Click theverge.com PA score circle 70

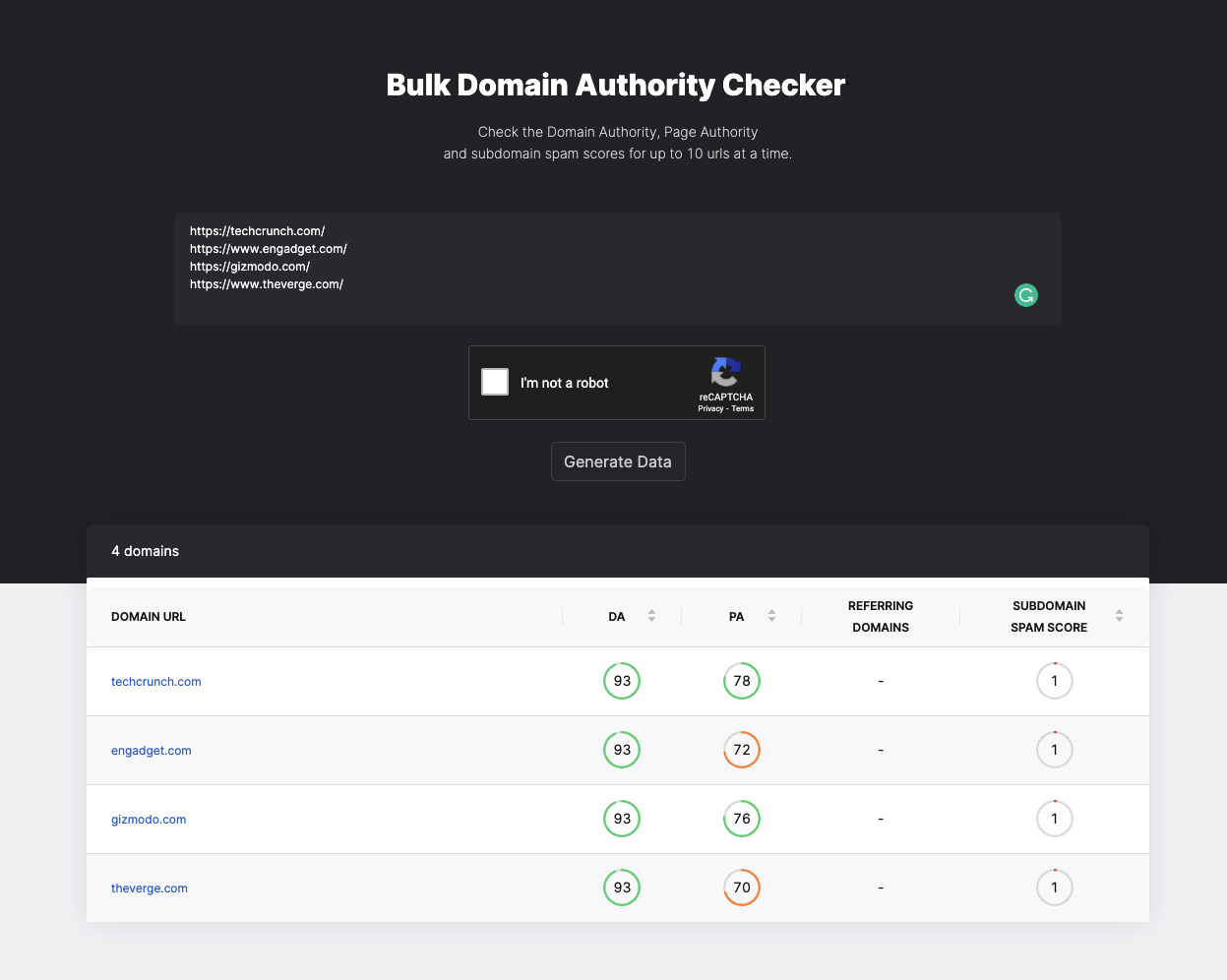742,888
